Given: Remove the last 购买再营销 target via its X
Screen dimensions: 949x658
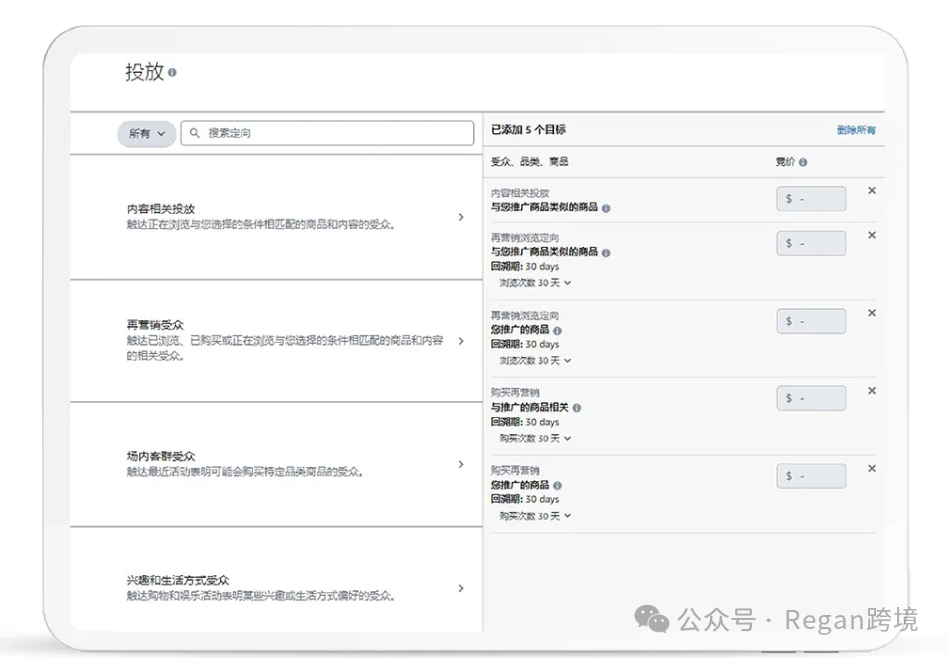Looking at the screenshot, I should [871, 470].
